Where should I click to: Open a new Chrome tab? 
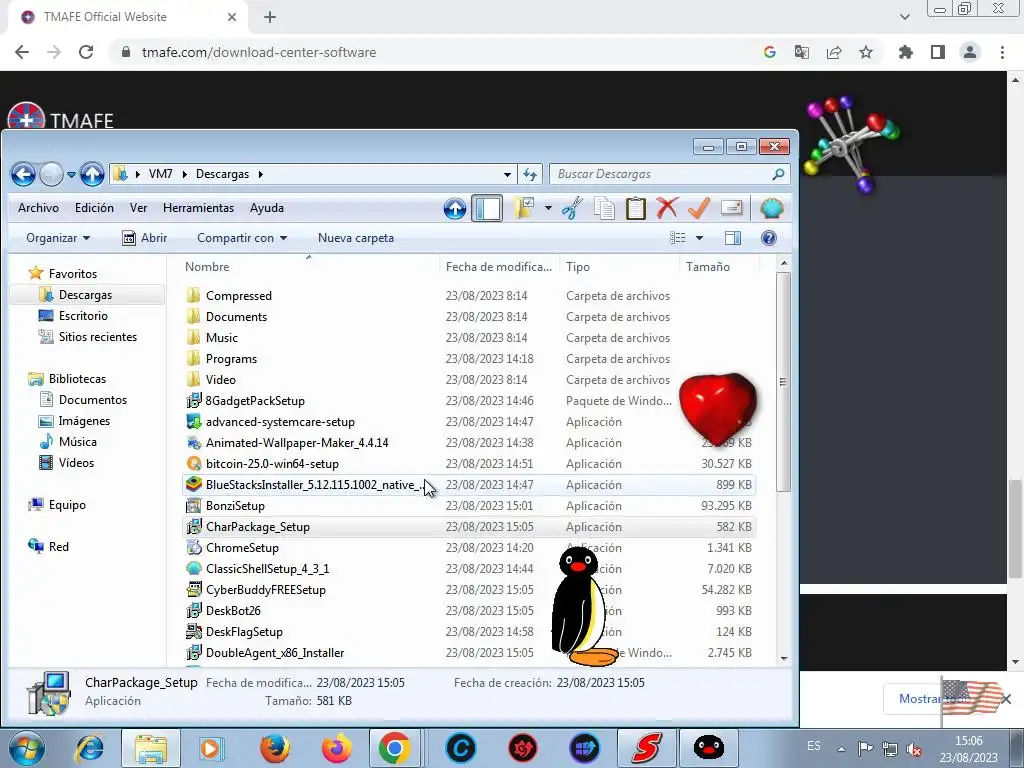[x=270, y=17]
